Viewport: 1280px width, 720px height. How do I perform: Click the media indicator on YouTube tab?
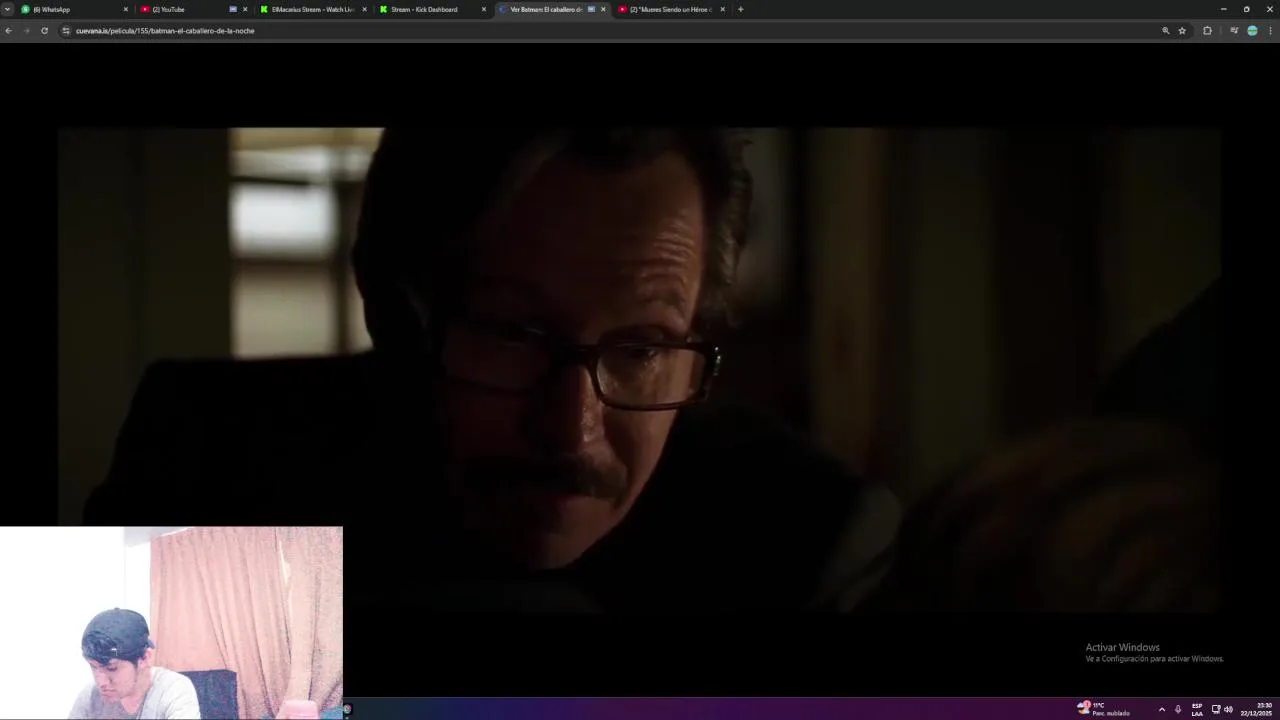pos(233,9)
